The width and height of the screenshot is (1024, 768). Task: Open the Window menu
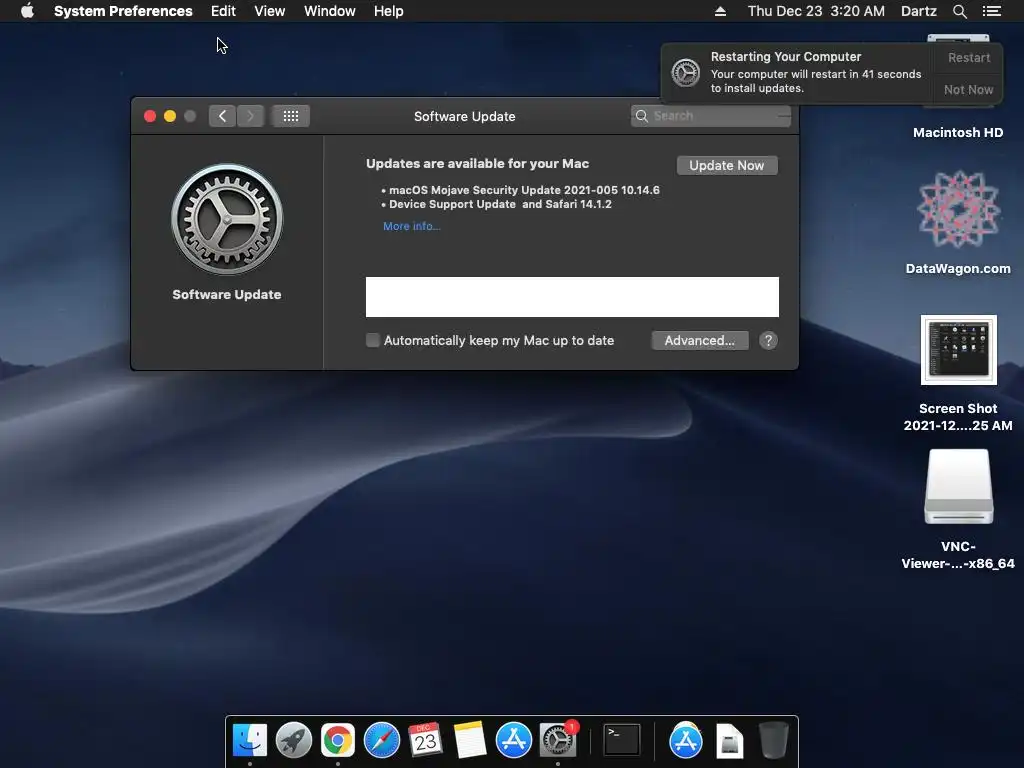[x=329, y=11]
